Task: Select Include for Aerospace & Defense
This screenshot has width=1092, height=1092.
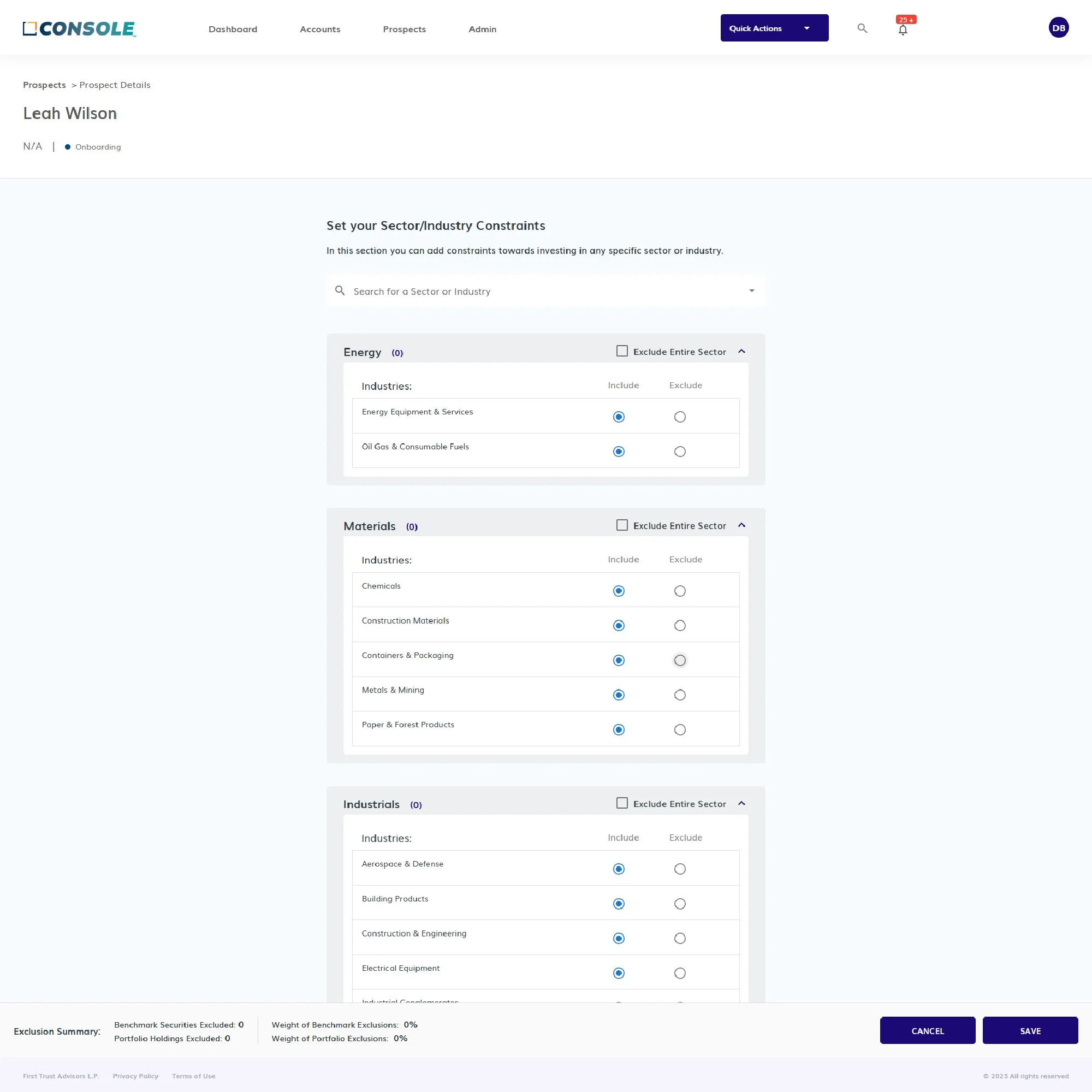Action: point(619,869)
